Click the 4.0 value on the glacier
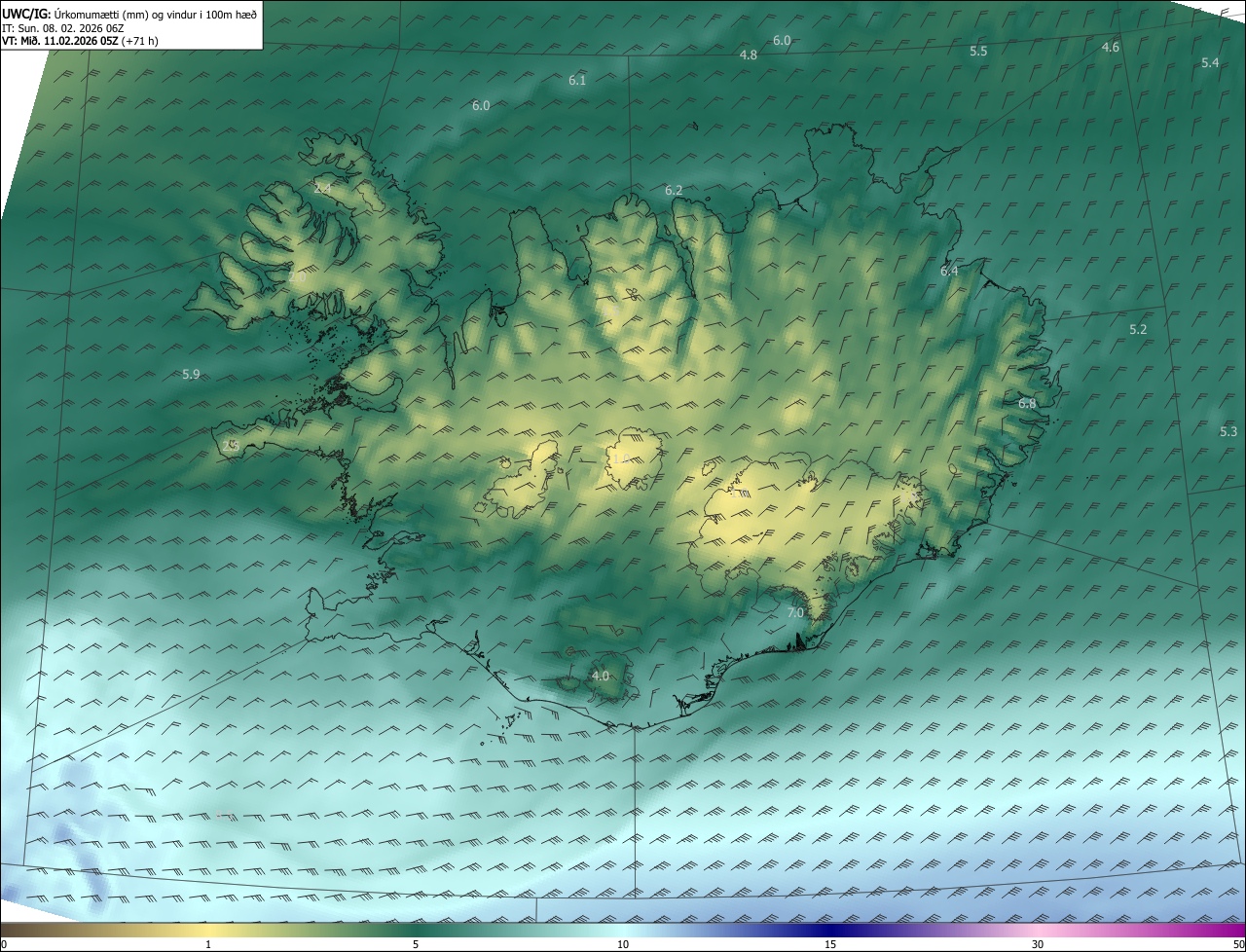This screenshot has width=1246, height=952. (x=601, y=676)
